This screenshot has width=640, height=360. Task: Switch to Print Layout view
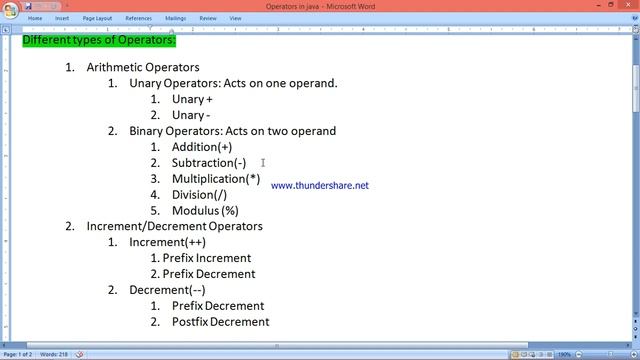coord(515,355)
